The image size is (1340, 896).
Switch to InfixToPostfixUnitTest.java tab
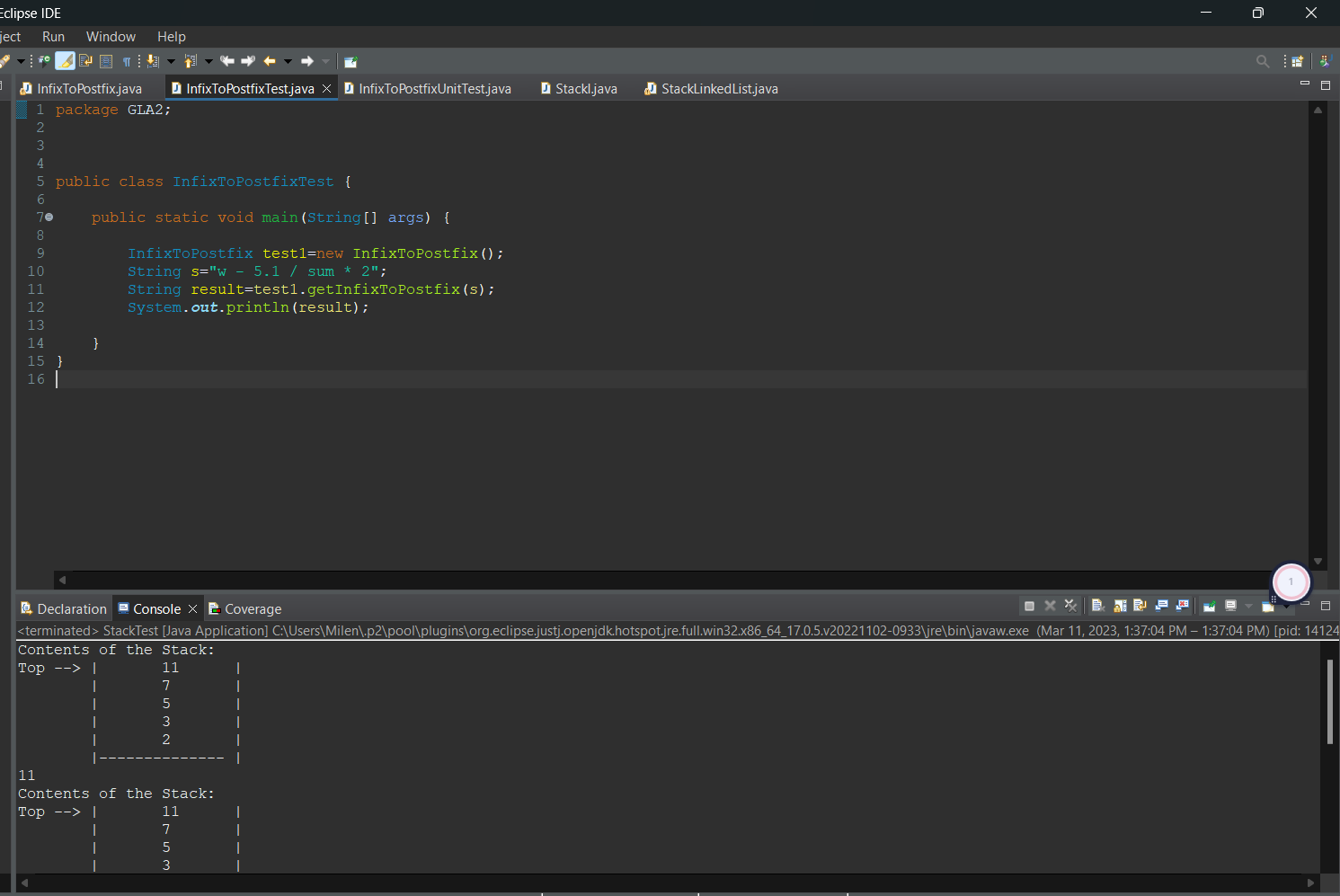pyautogui.click(x=428, y=88)
